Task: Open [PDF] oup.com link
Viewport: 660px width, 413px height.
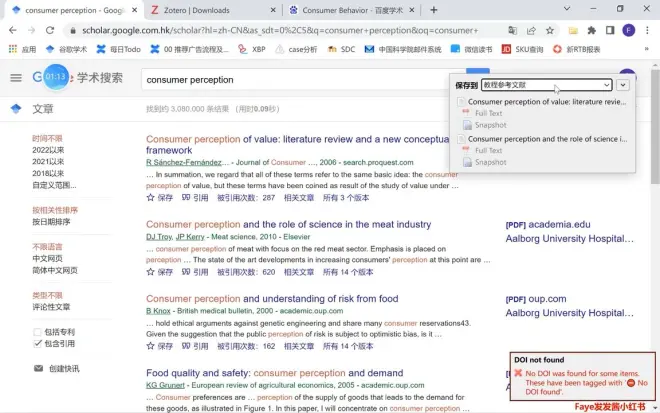Action: coord(536,299)
